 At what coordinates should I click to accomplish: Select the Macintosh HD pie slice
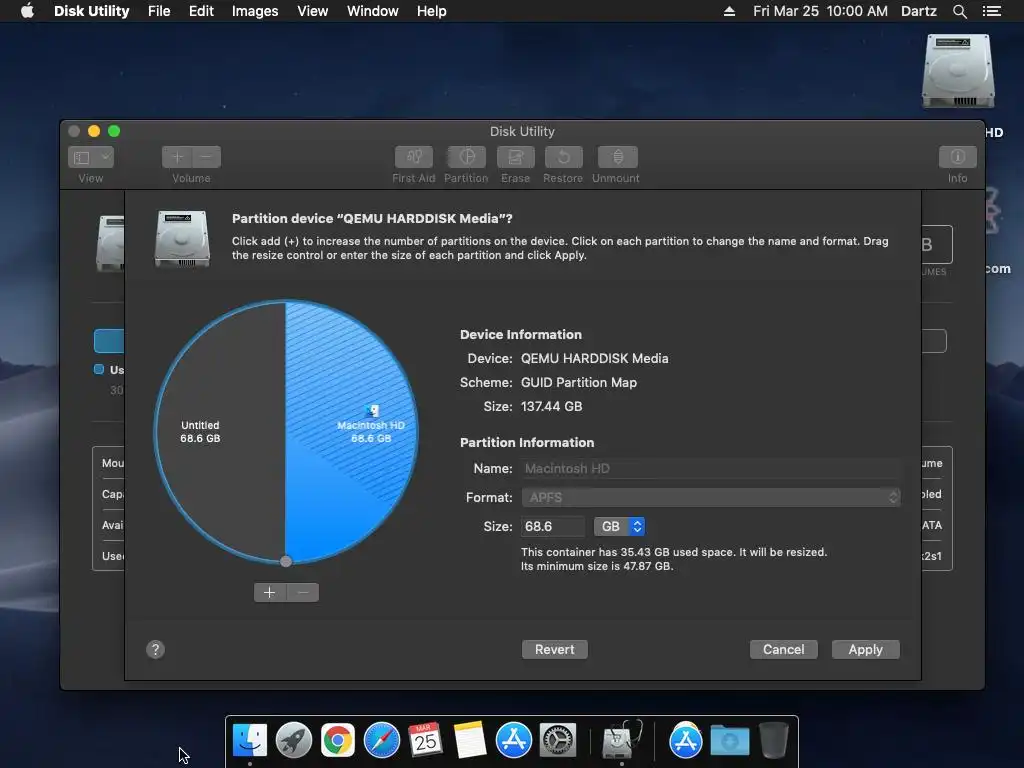point(351,431)
